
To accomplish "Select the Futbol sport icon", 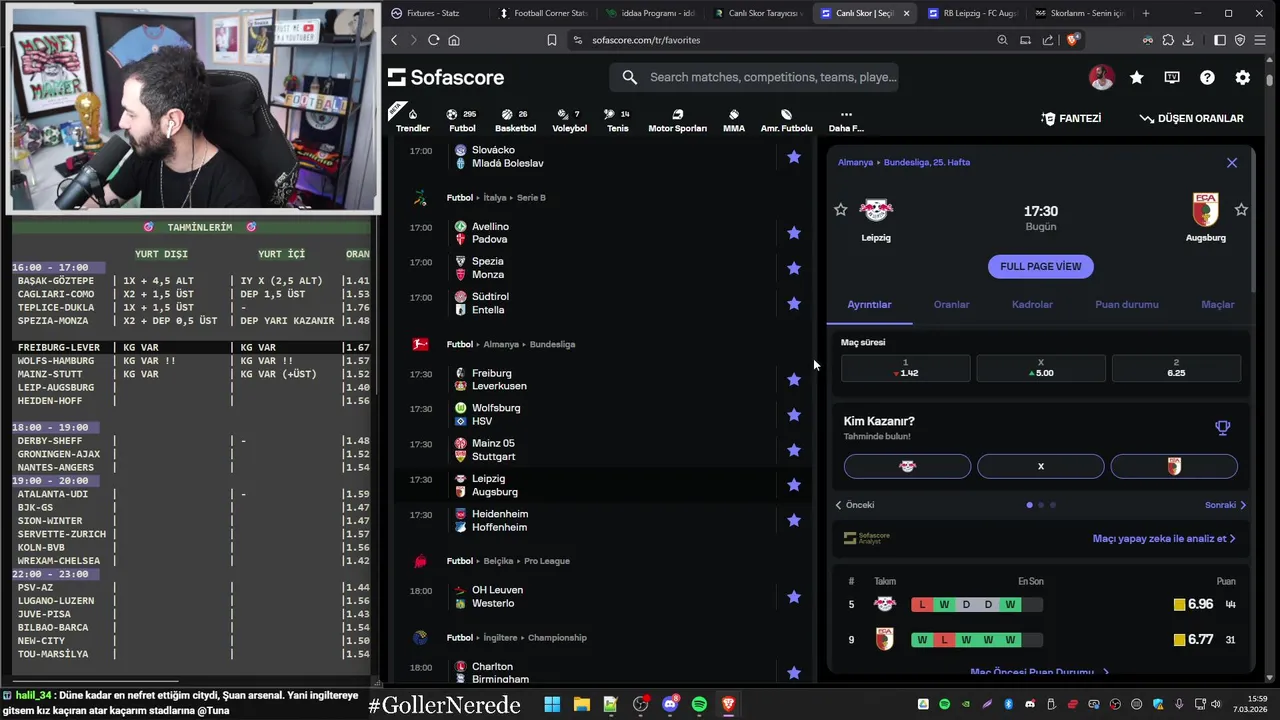I will [x=462, y=120].
